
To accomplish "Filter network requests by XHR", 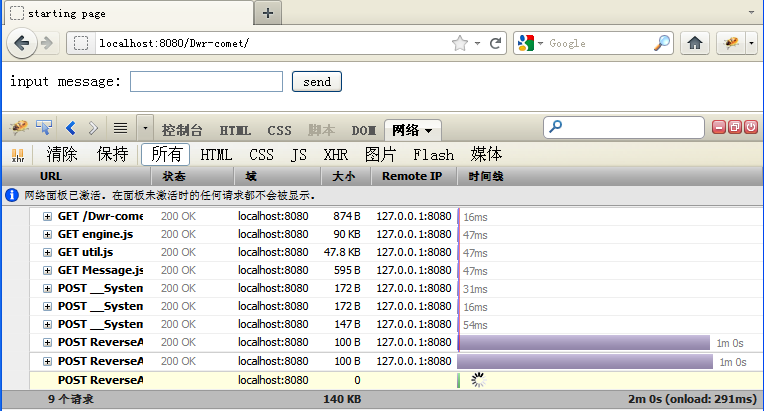I will (x=336, y=155).
